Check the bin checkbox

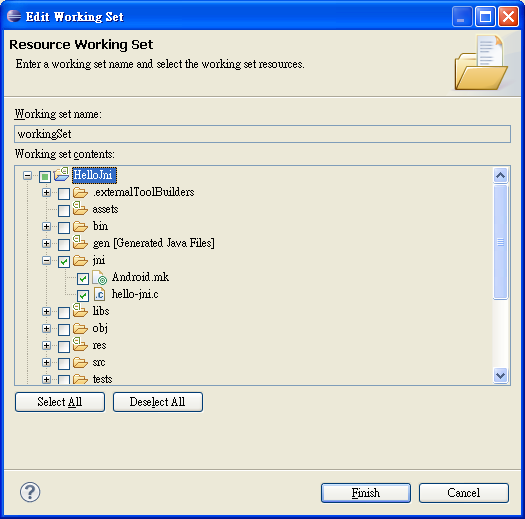point(64,228)
